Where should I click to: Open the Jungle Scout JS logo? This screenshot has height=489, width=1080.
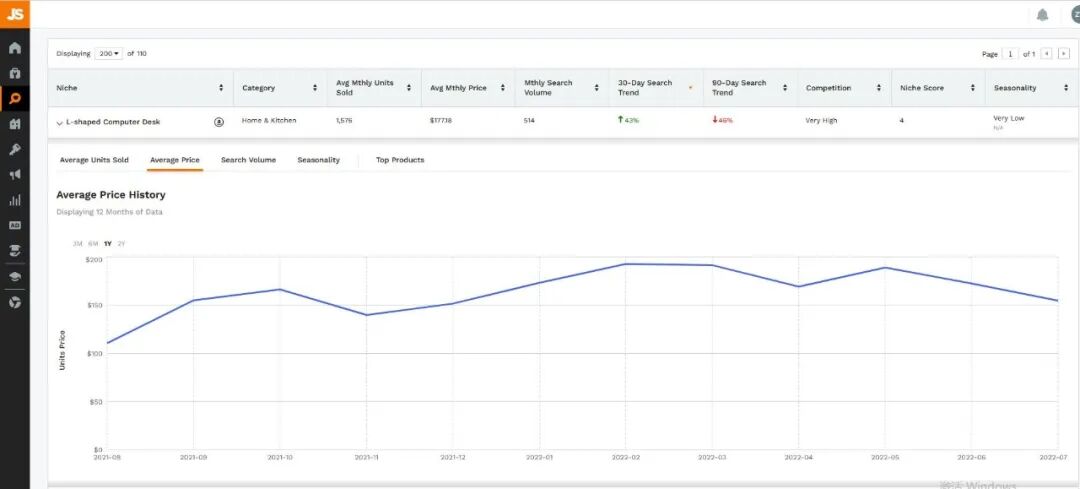pos(14,14)
